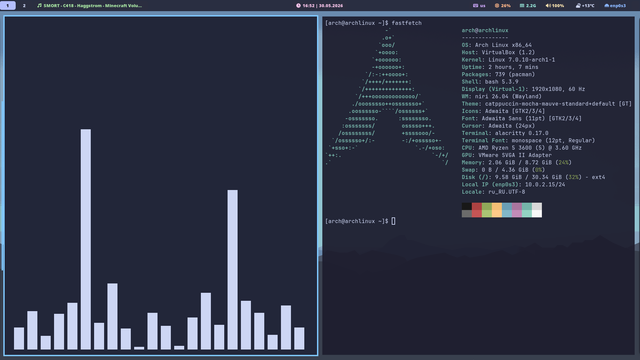Click the grey block in the fastfetch color palette

pyautogui.click(x=467, y=213)
